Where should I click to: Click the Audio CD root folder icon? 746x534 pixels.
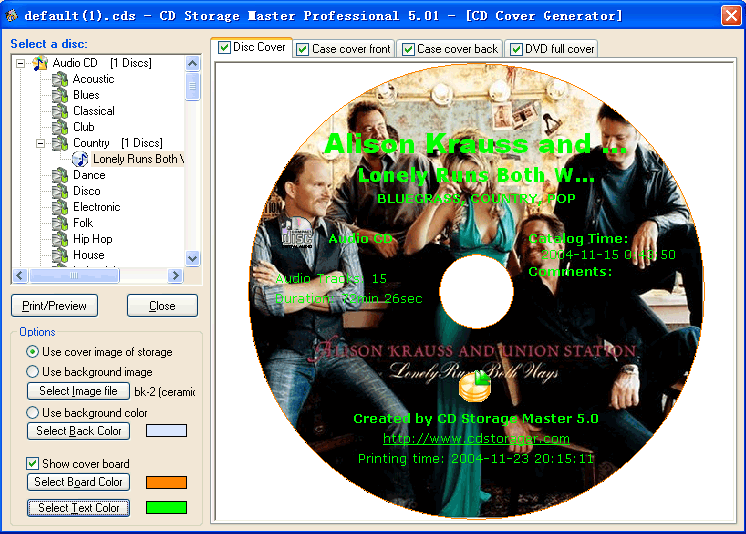coord(40,63)
